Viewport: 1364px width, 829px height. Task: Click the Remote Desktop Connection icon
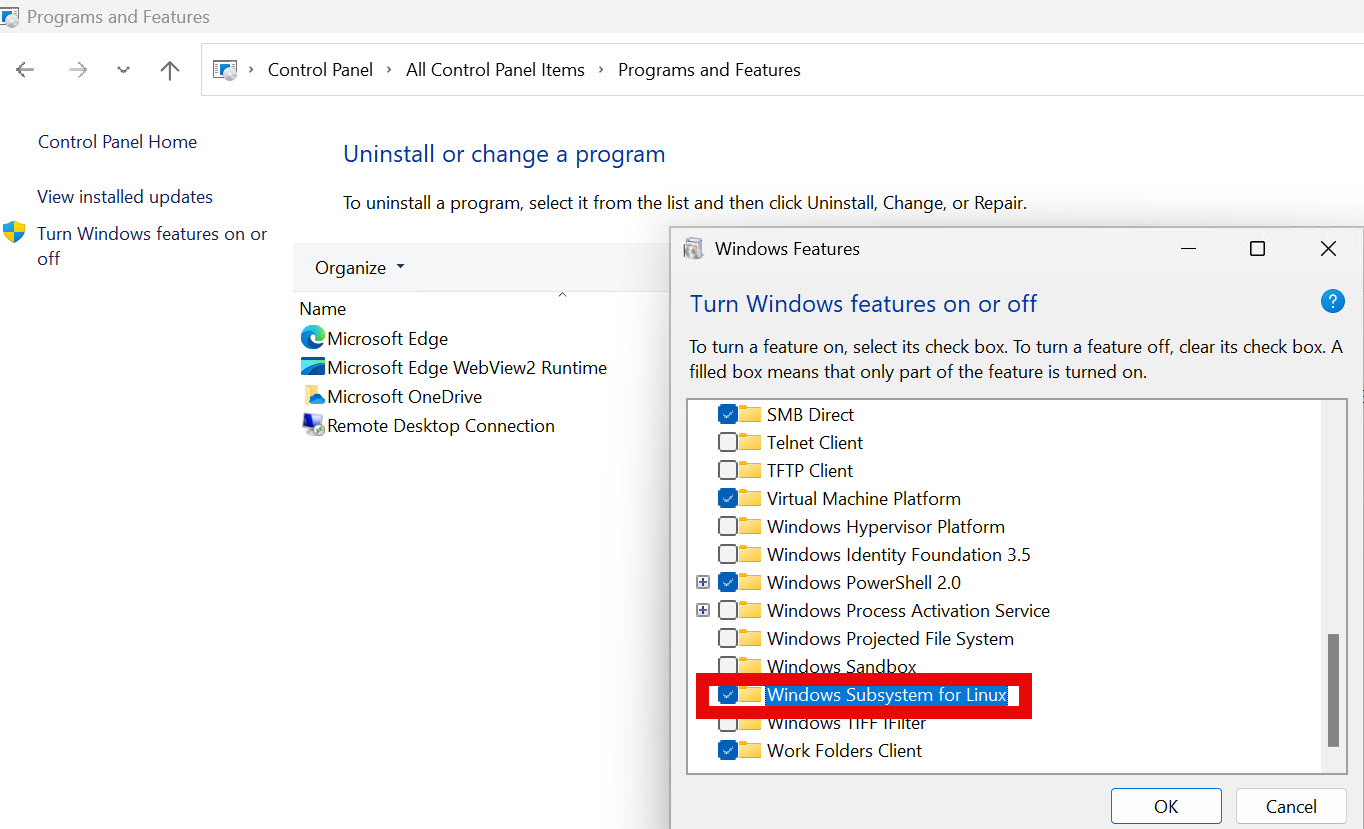pos(313,425)
